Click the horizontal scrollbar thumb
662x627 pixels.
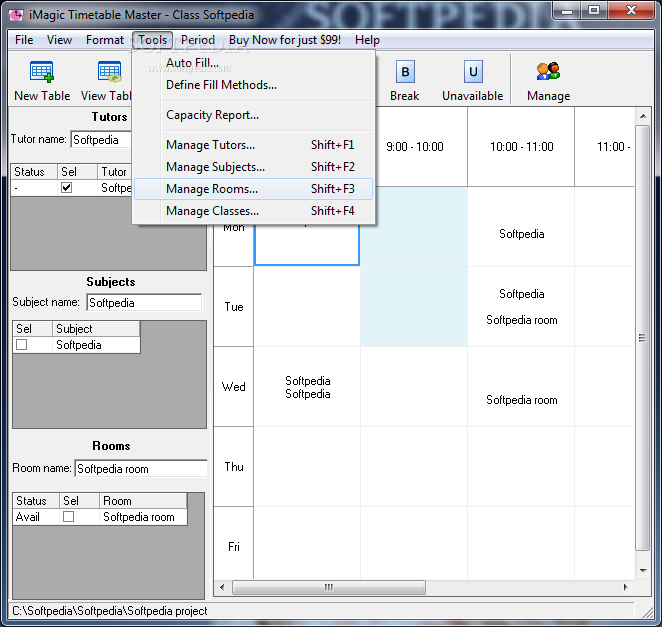(x=329, y=587)
